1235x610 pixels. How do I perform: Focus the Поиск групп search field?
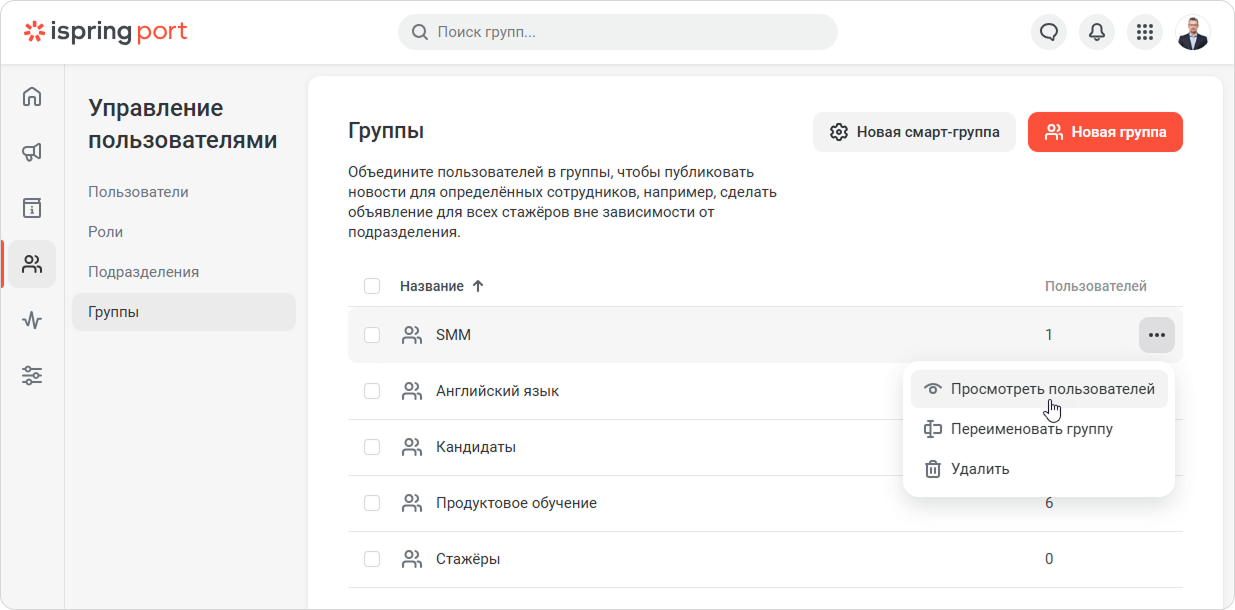pyautogui.click(x=618, y=32)
